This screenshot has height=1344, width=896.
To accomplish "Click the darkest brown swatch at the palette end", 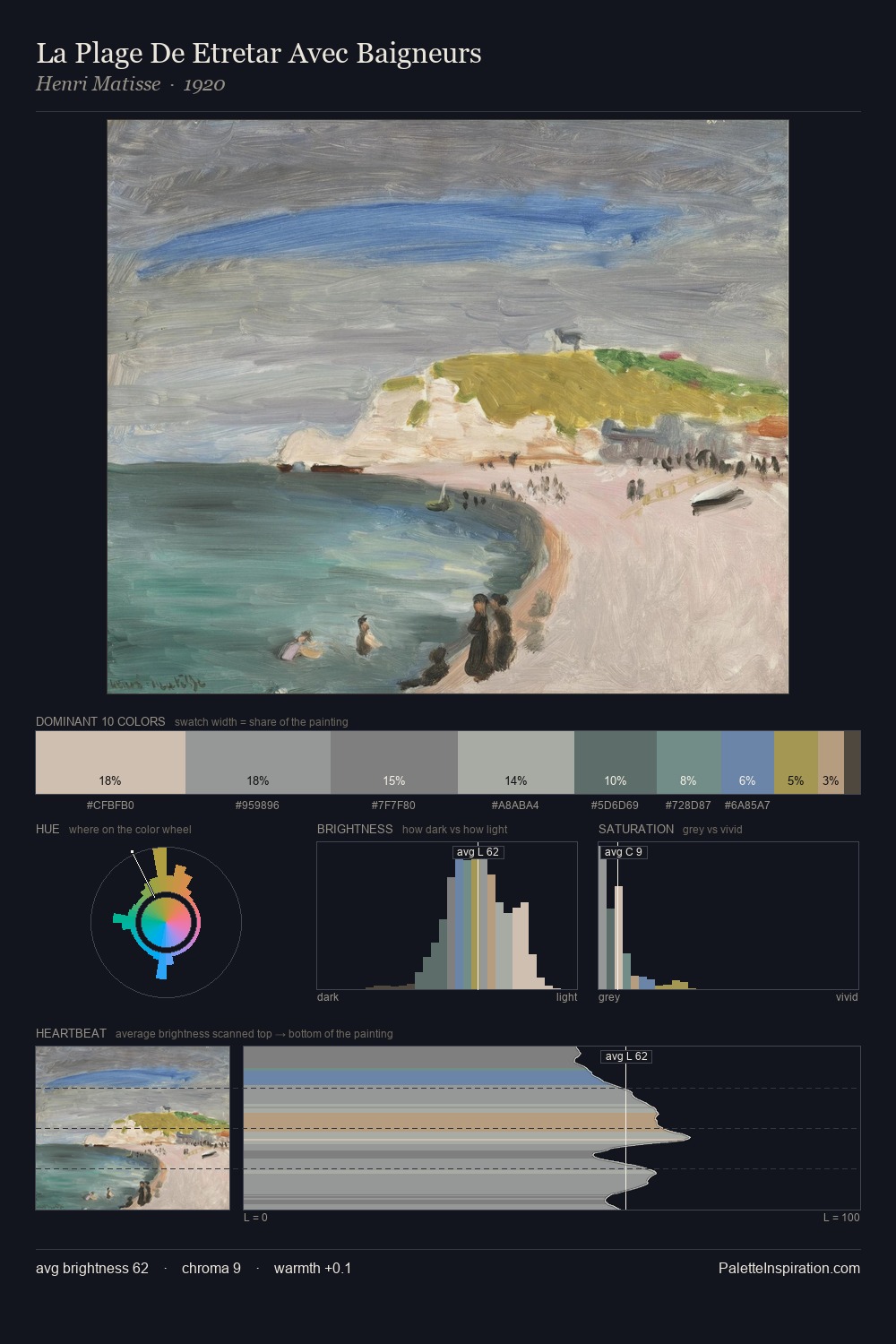I will point(852,762).
